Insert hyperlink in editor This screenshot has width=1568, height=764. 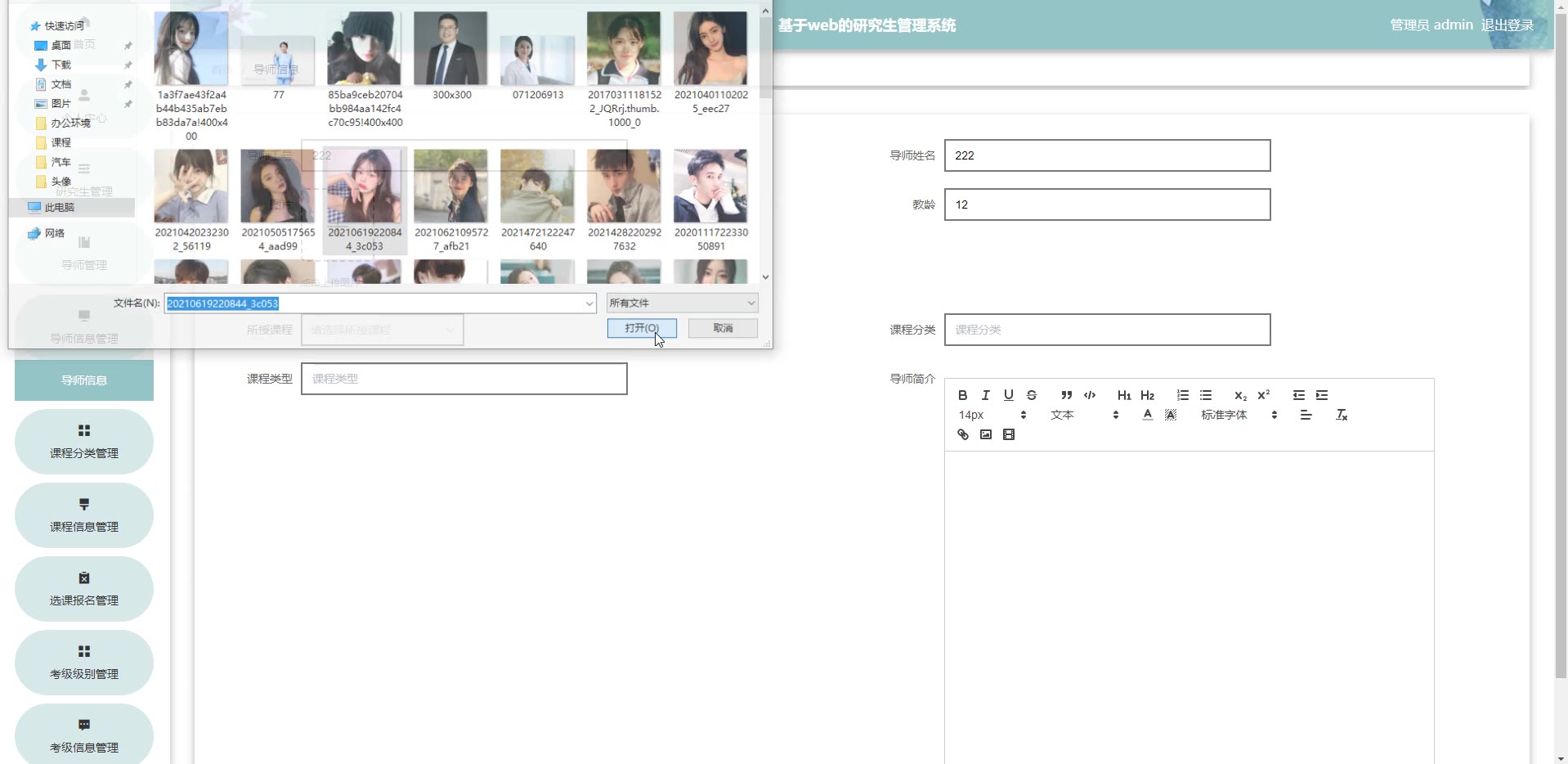pyautogui.click(x=962, y=434)
